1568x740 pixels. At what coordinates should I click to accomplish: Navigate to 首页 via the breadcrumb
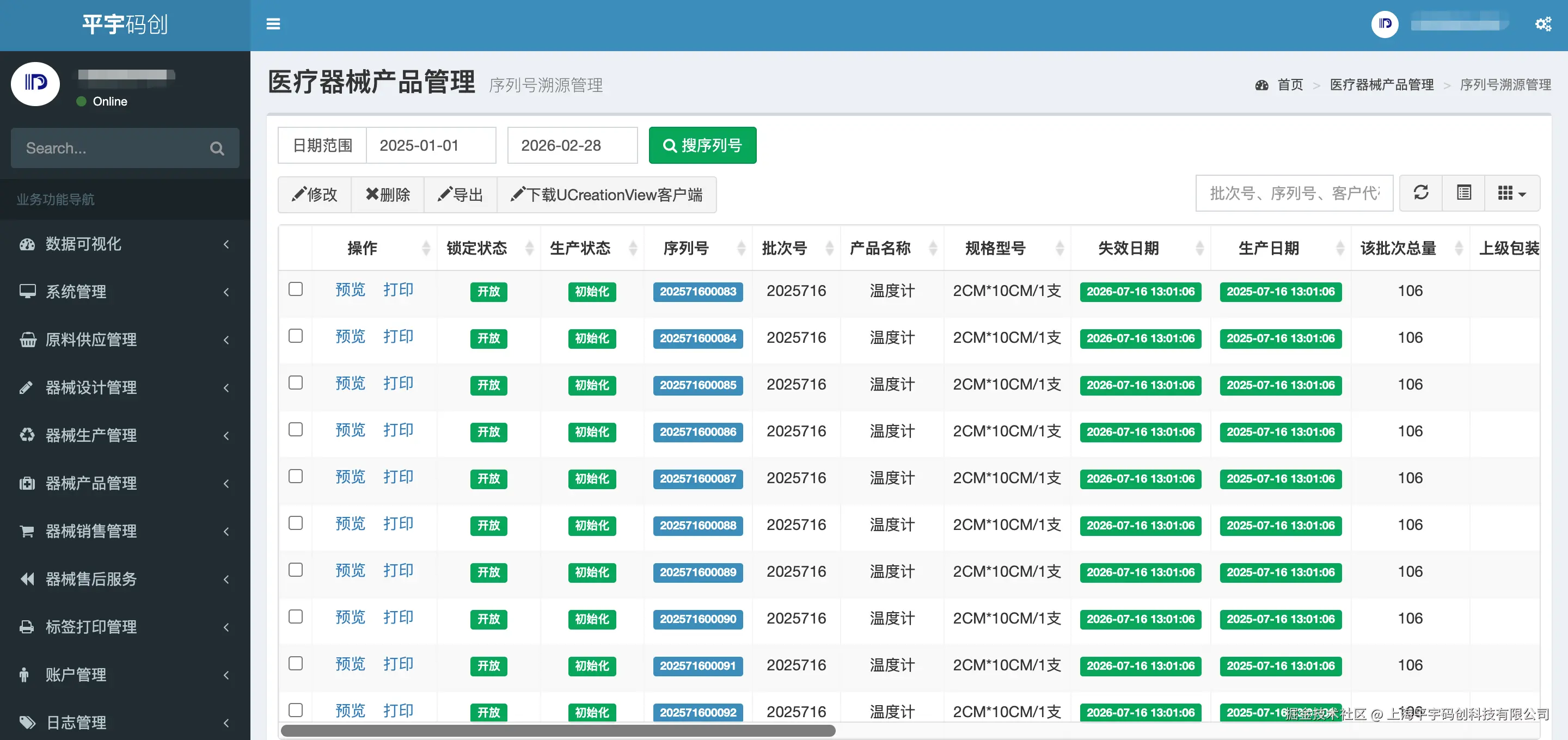[1290, 84]
